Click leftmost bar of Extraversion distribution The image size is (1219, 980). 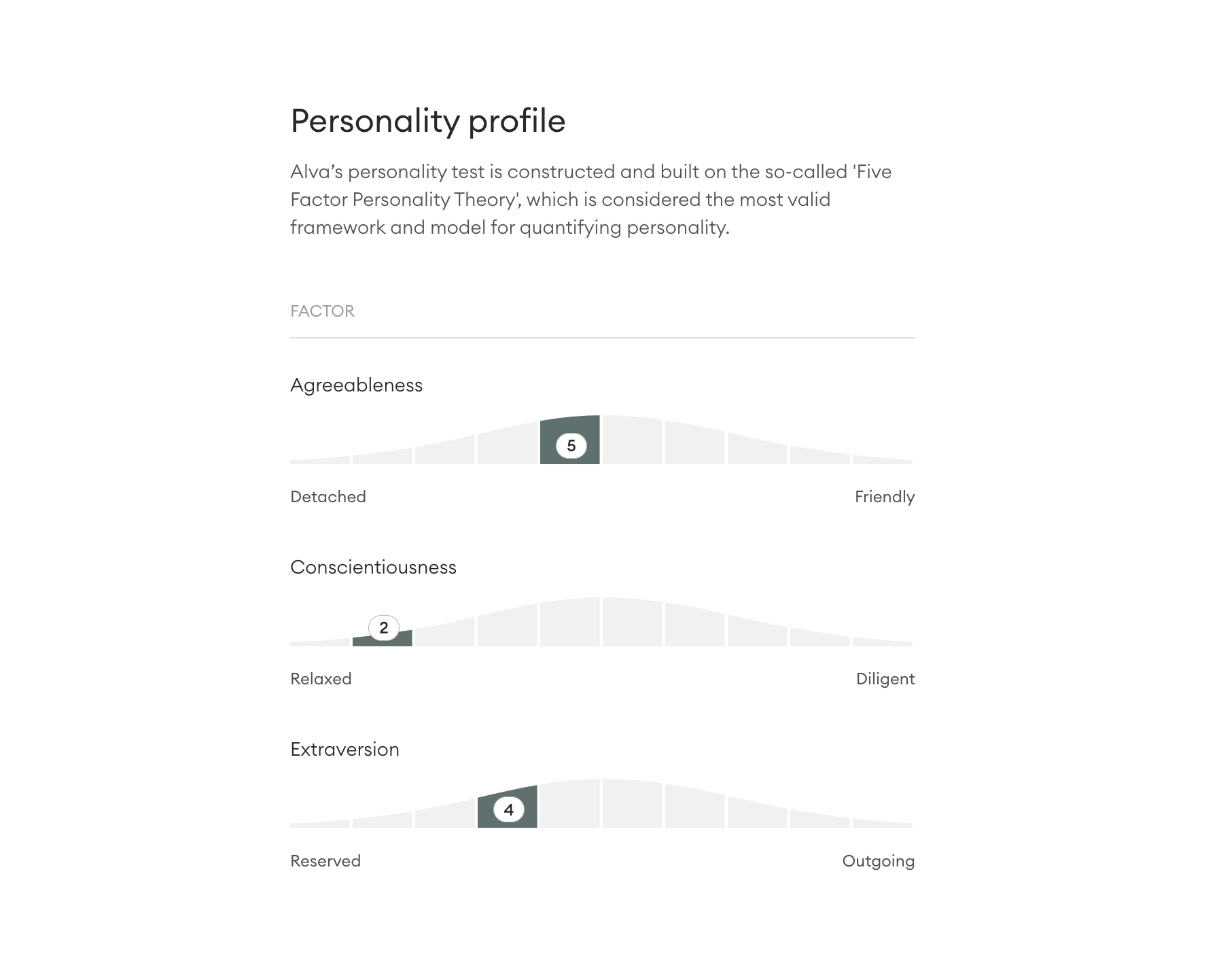coord(319,825)
